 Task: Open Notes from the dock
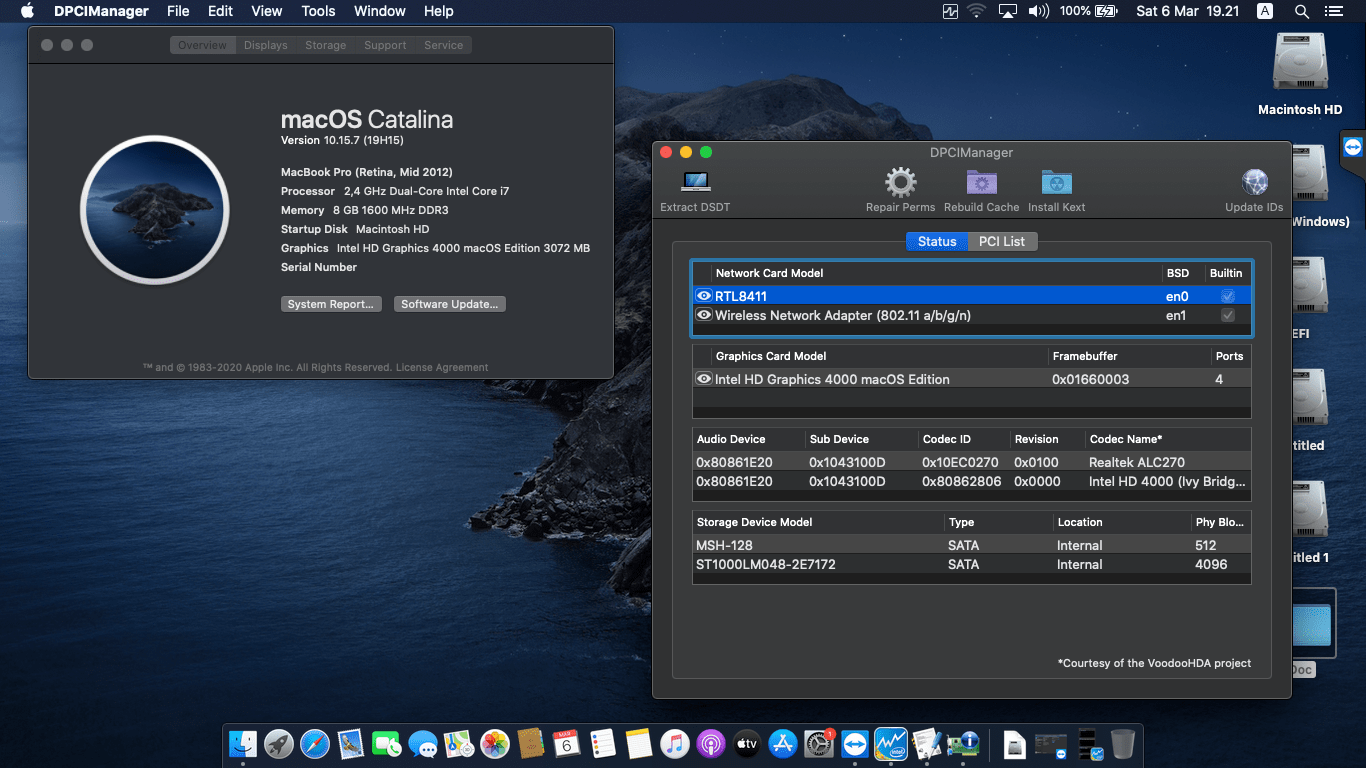tap(639, 743)
